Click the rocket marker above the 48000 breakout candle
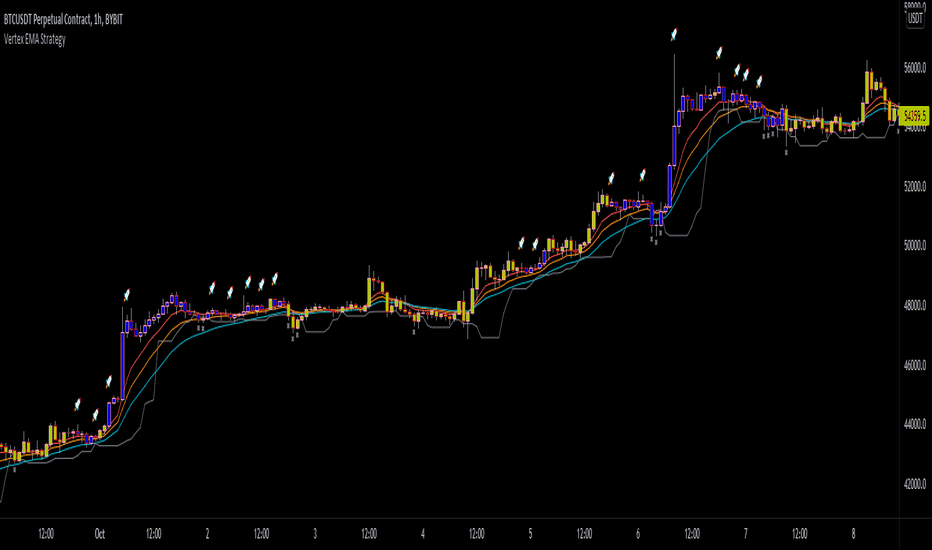The image size is (932, 550). tap(126, 294)
